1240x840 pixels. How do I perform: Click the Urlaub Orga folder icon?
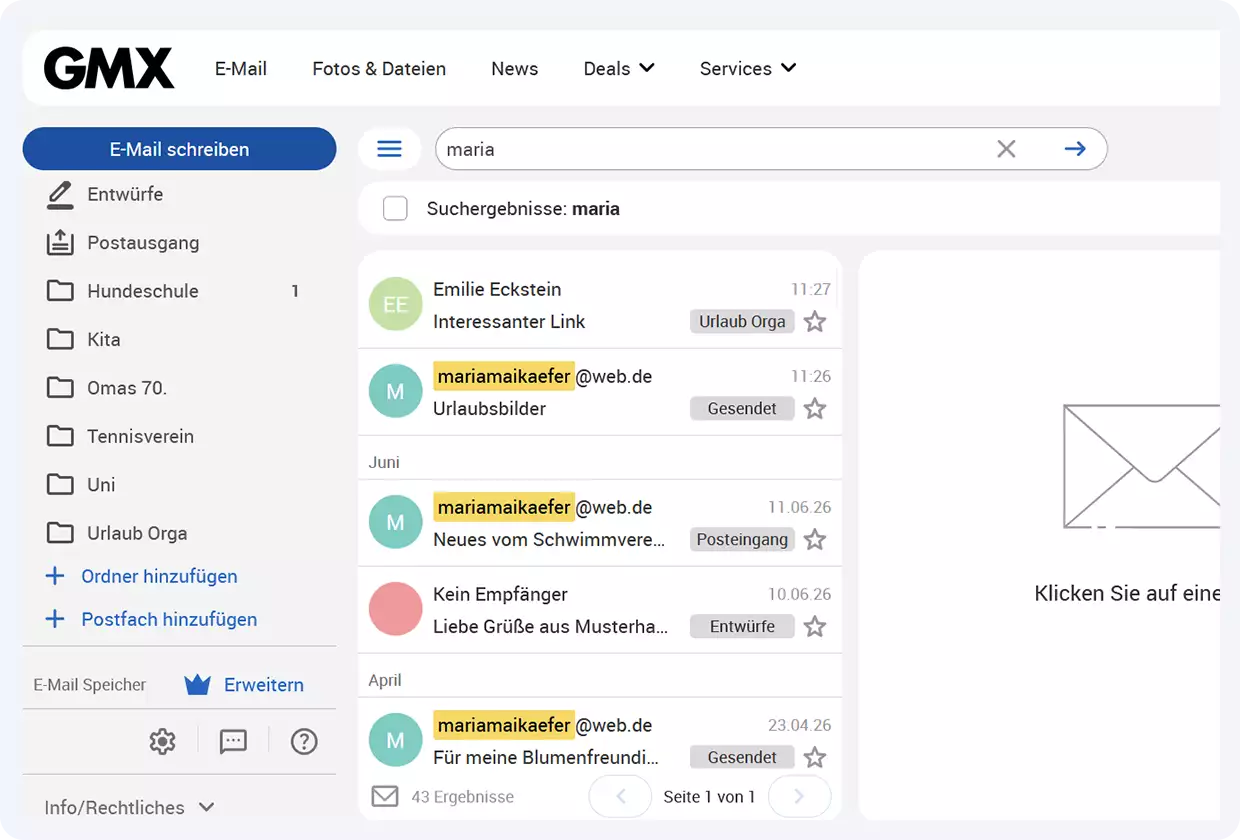(x=60, y=533)
